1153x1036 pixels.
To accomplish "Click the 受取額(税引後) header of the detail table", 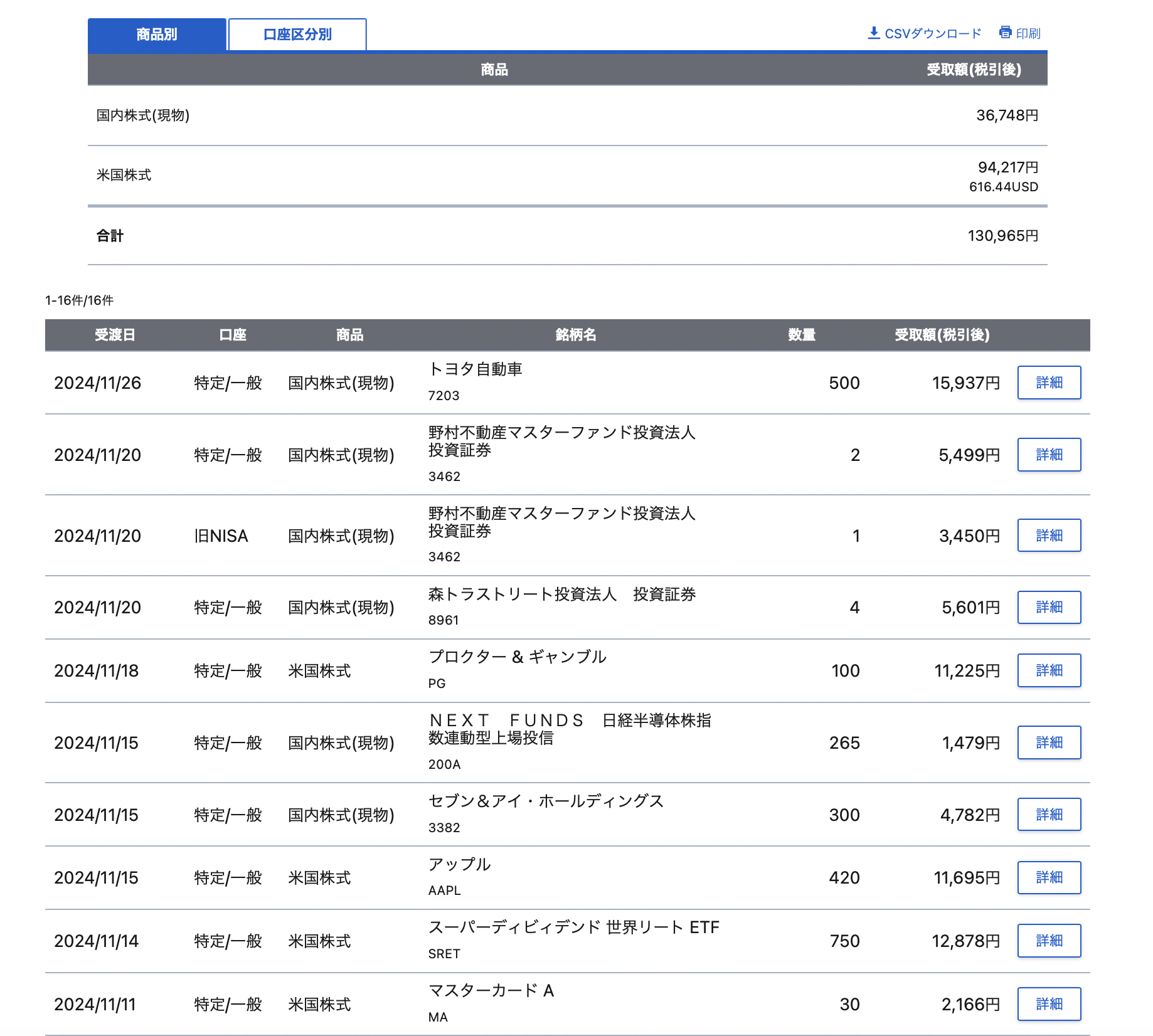I will [x=942, y=335].
